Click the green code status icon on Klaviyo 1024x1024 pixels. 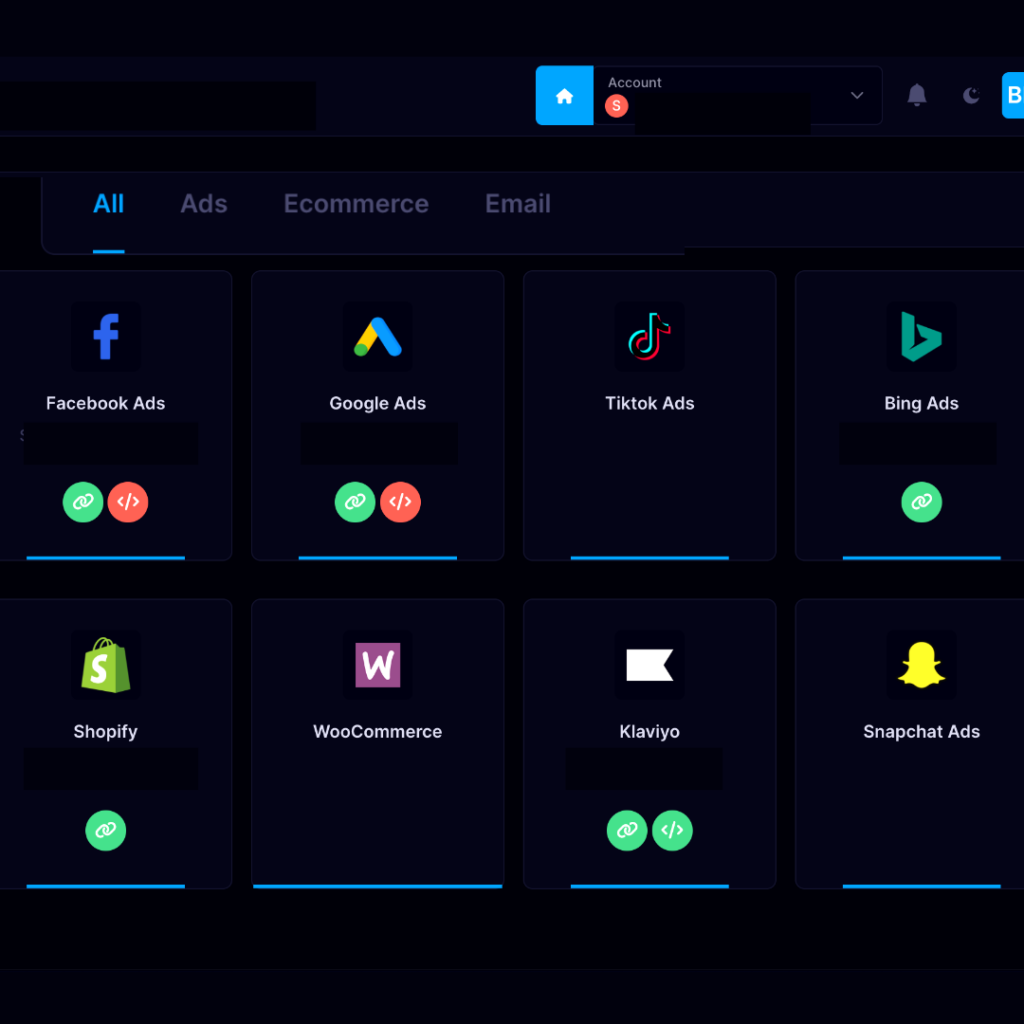(672, 831)
